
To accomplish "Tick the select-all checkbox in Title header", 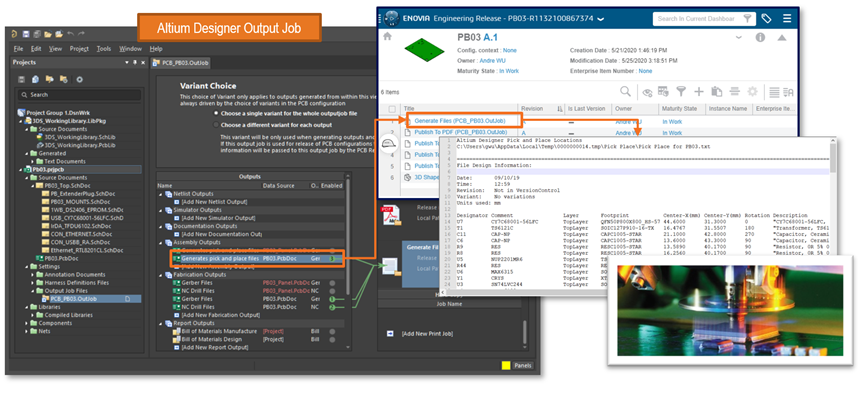I will click(x=392, y=109).
